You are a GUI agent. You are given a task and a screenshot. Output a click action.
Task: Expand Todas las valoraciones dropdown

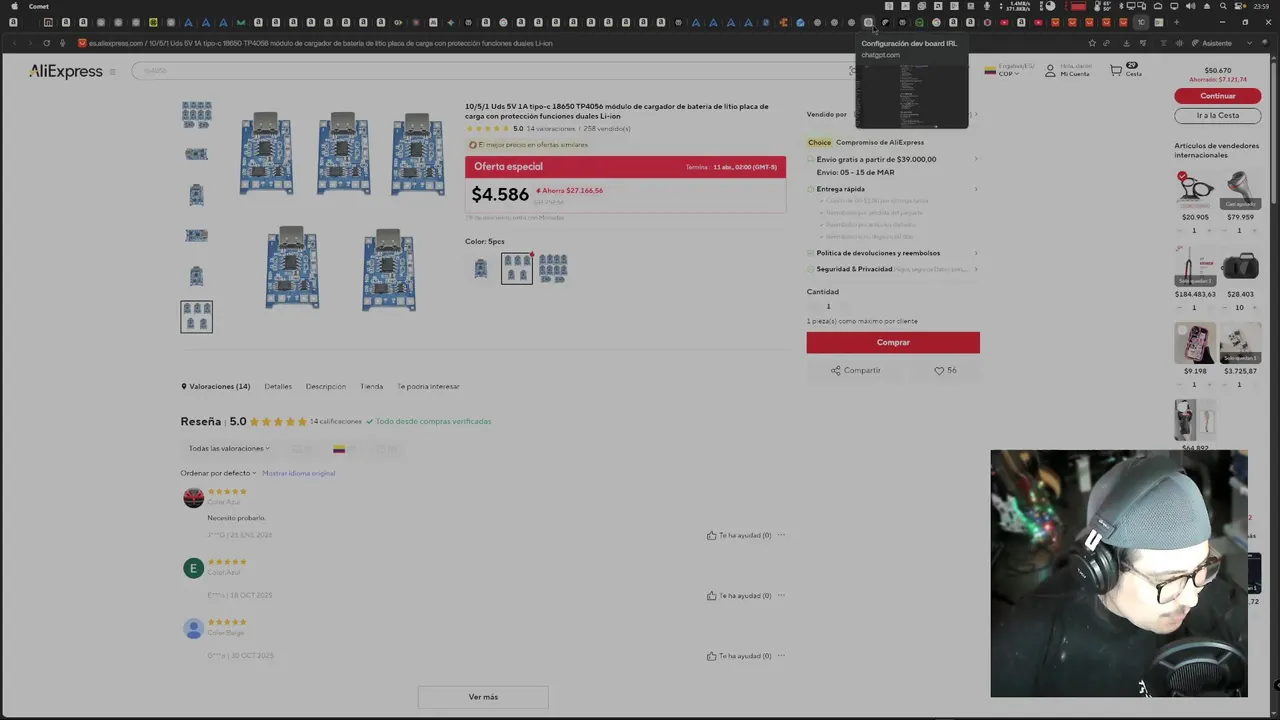pos(229,448)
